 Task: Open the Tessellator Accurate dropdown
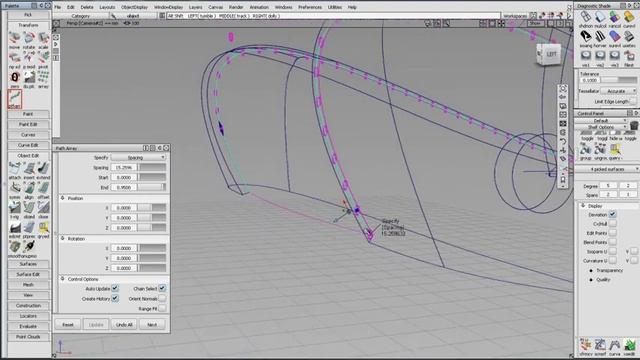pos(618,91)
